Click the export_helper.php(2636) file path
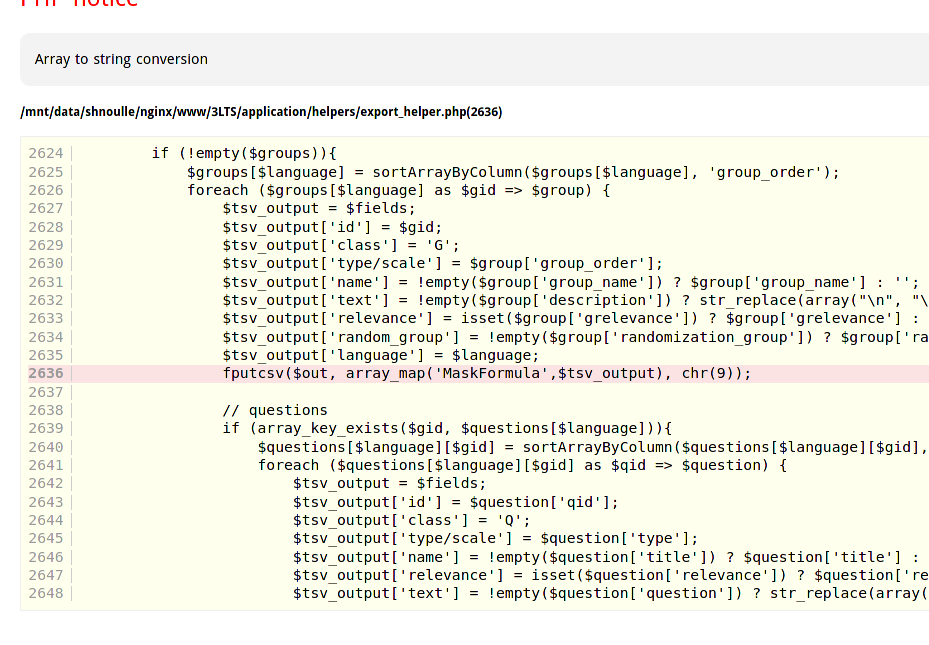 coord(261,112)
